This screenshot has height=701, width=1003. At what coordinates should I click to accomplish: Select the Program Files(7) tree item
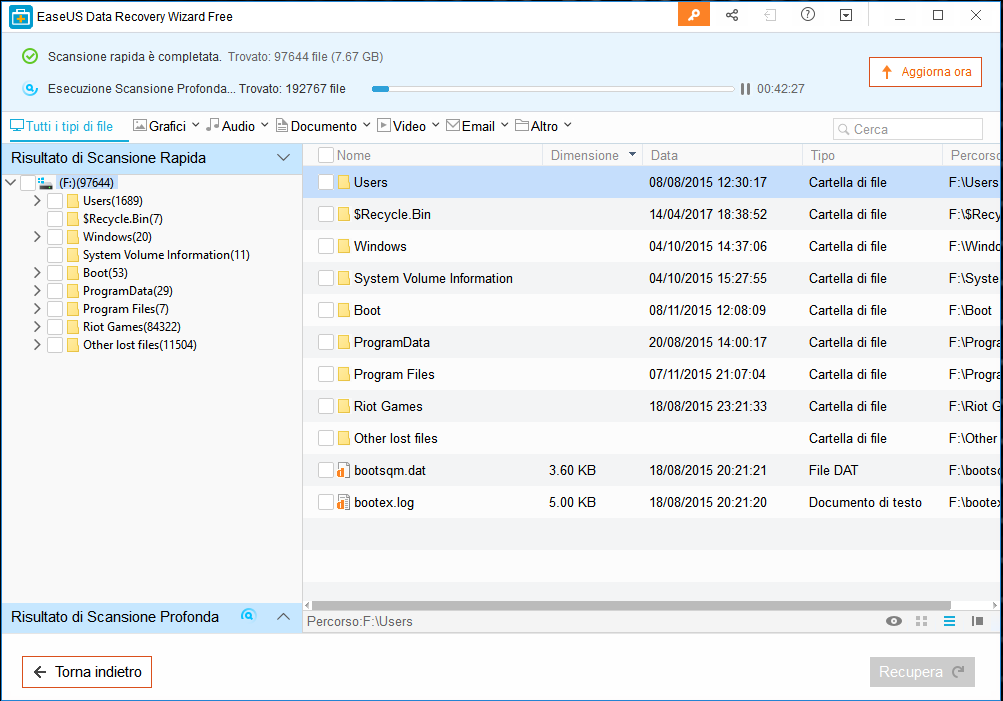[125, 309]
